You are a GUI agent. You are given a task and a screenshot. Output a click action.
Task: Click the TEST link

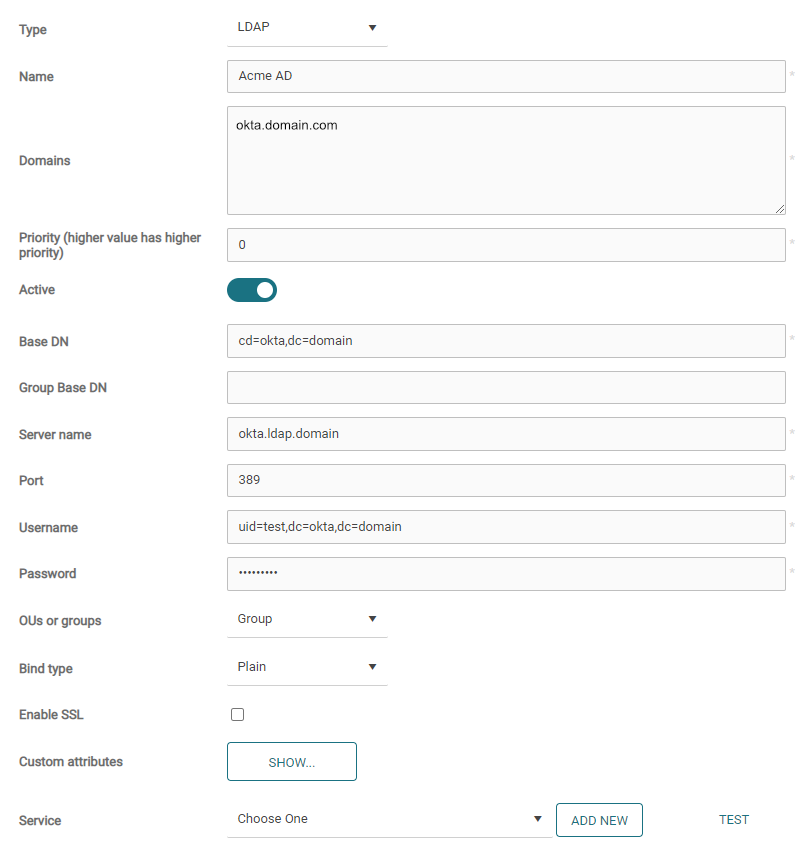734,820
